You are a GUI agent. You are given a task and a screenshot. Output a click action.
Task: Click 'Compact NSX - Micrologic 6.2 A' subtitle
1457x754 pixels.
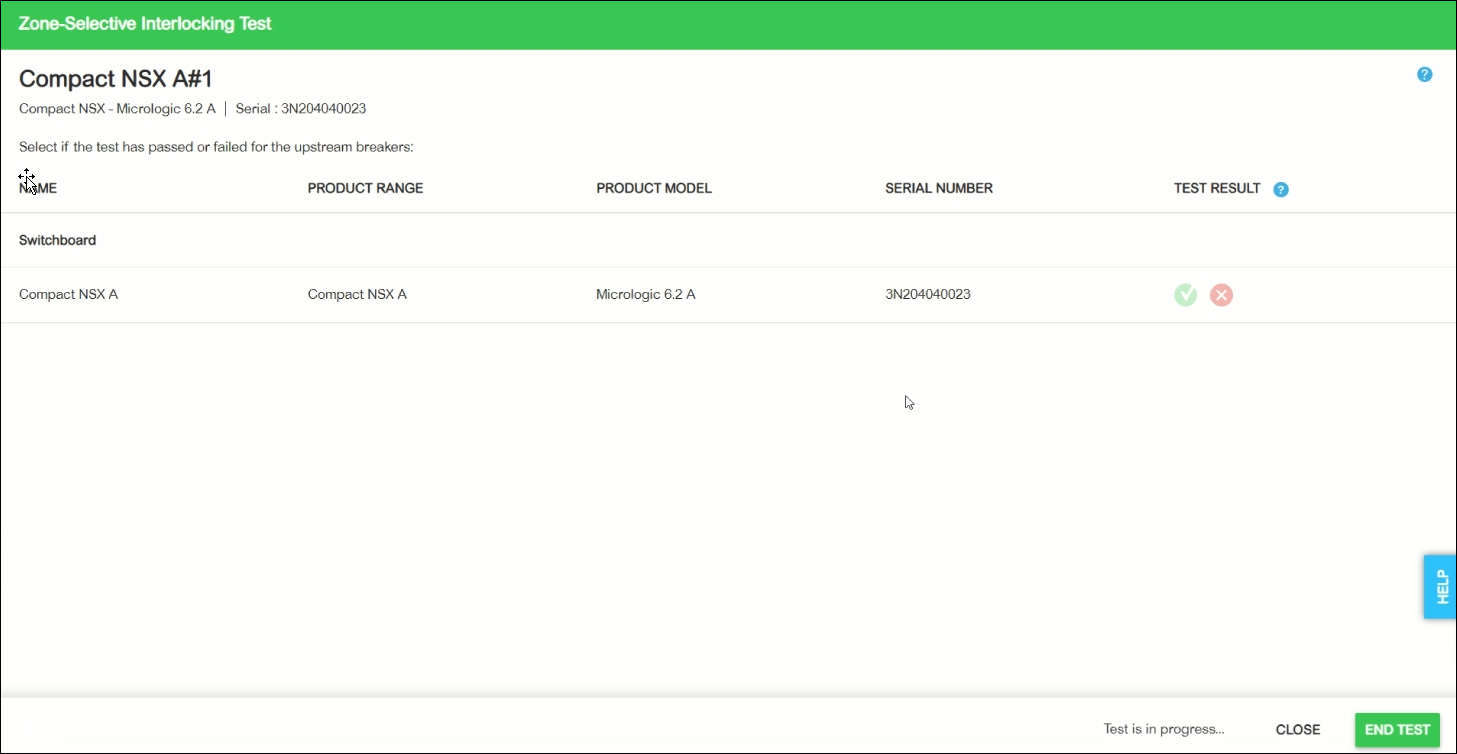[x=117, y=109]
